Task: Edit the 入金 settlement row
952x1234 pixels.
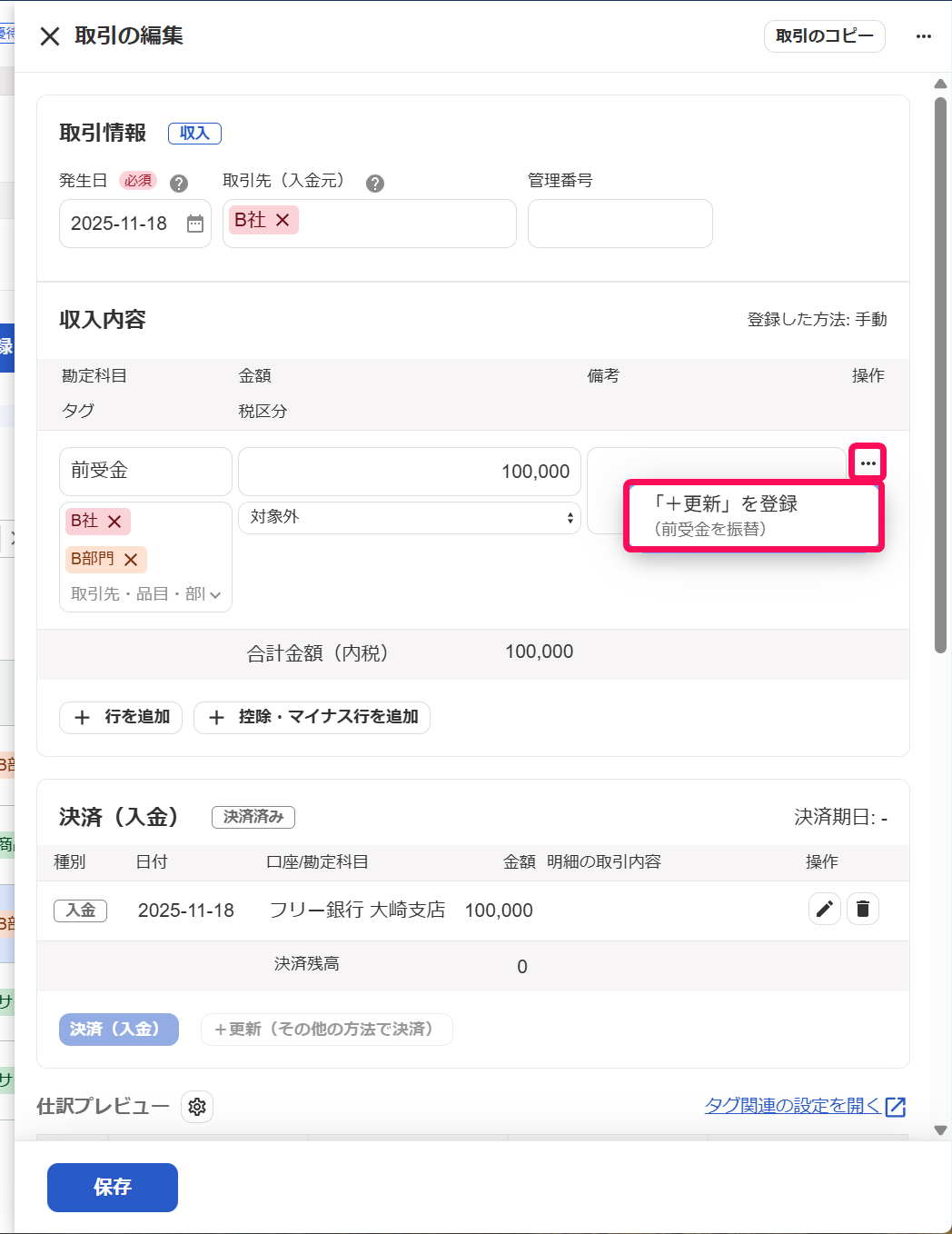Action: (824, 909)
